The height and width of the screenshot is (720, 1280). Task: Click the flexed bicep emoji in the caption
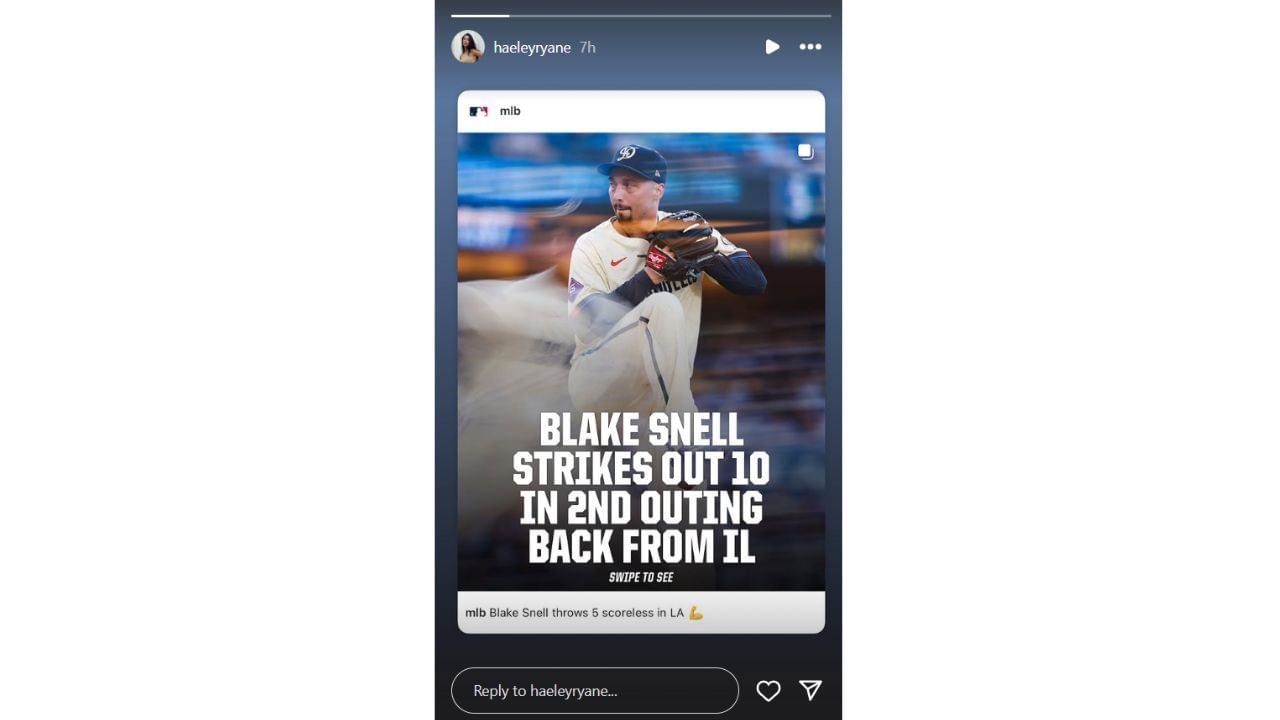click(x=696, y=612)
